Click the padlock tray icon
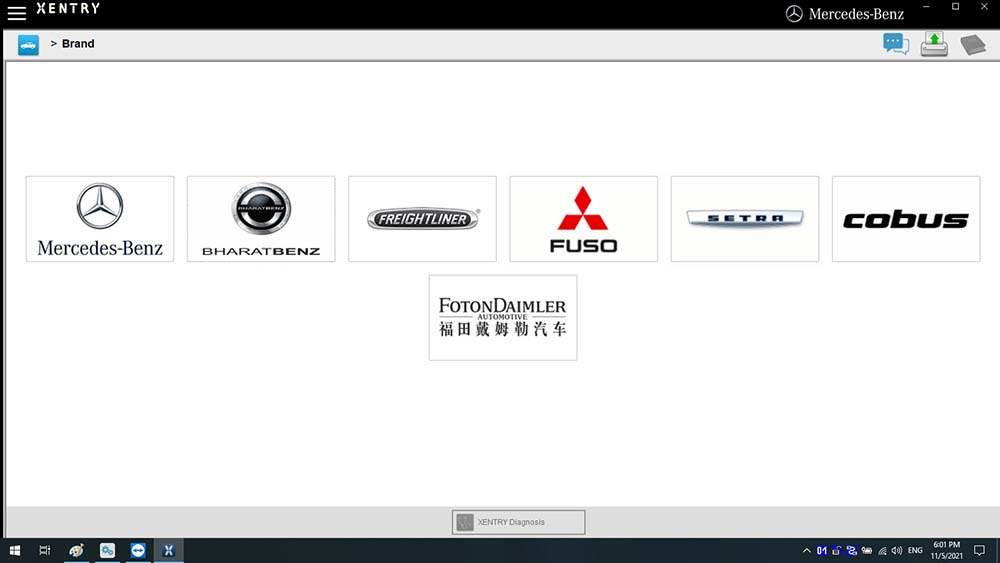Screen dimensions: 1000x563 click(837, 550)
